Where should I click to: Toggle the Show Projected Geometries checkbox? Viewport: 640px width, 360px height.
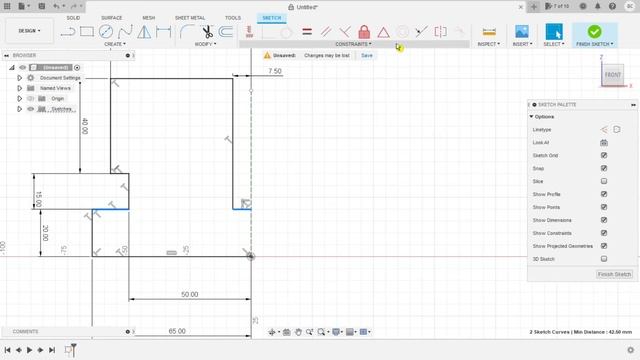point(604,246)
